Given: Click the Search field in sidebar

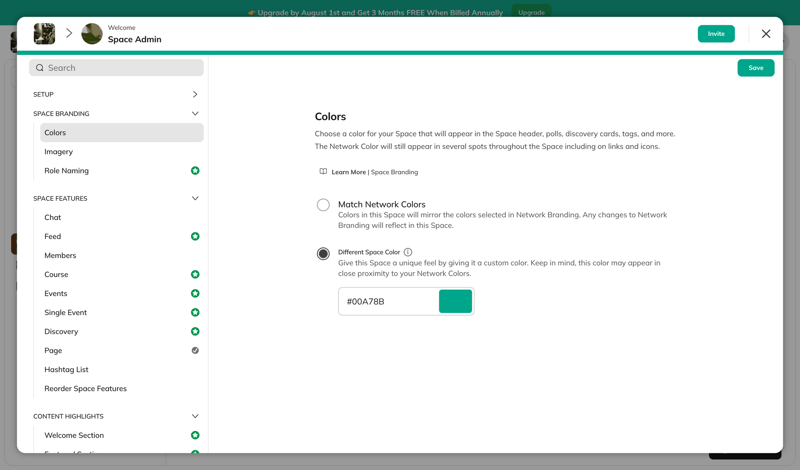Looking at the screenshot, I should coord(116,68).
